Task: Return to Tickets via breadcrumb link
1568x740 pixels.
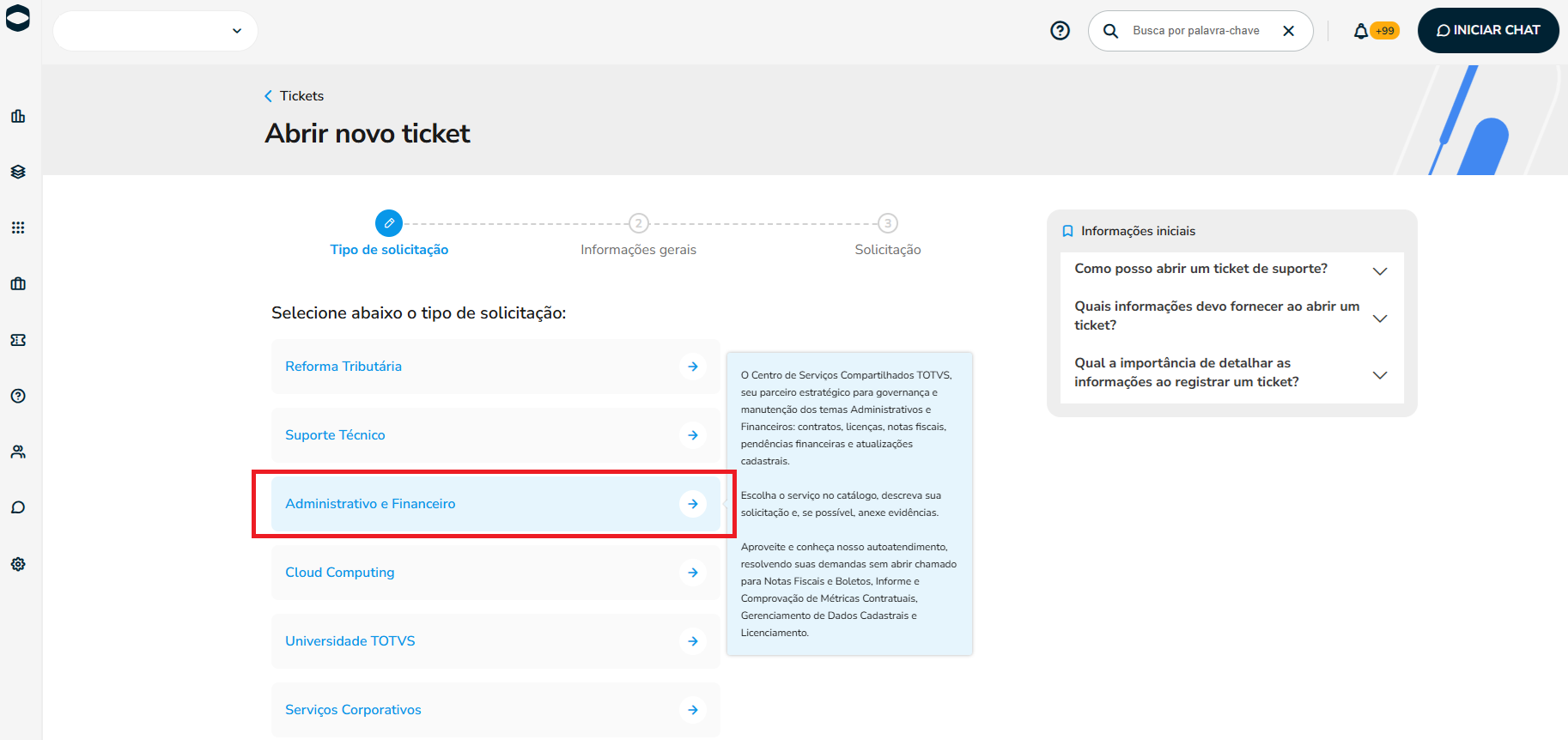Action: pyautogui.click(x=301, y=96)
